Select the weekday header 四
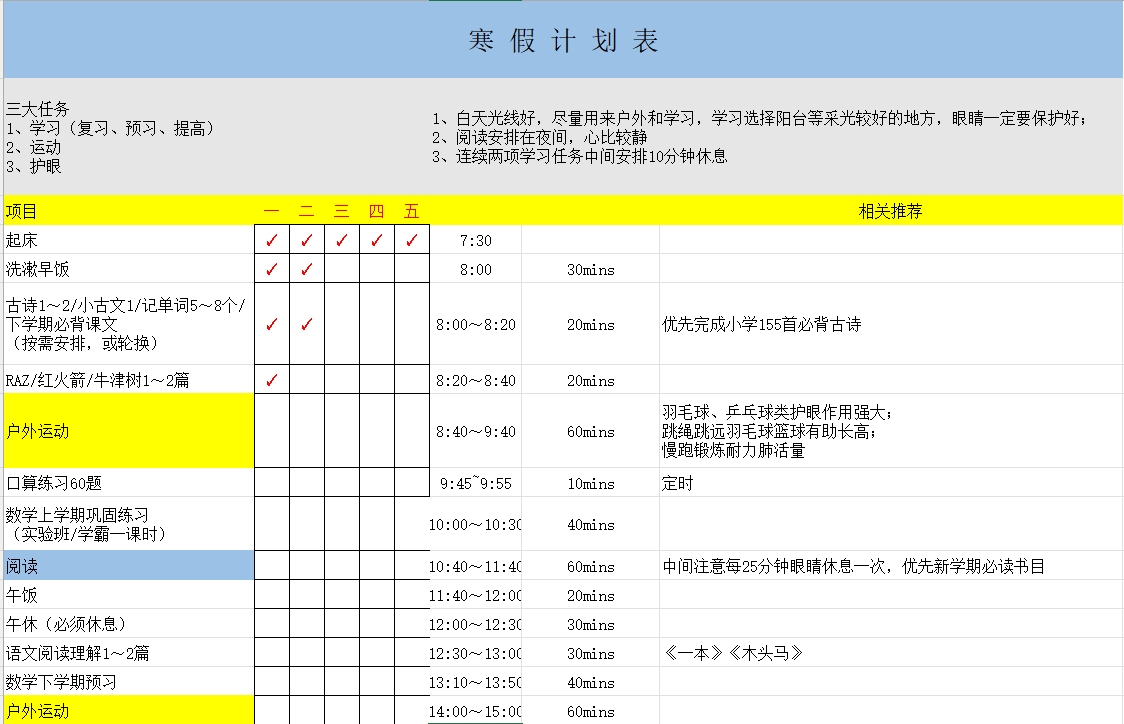The height and width of the screenshot is (724, 1124). coord(376,211)
